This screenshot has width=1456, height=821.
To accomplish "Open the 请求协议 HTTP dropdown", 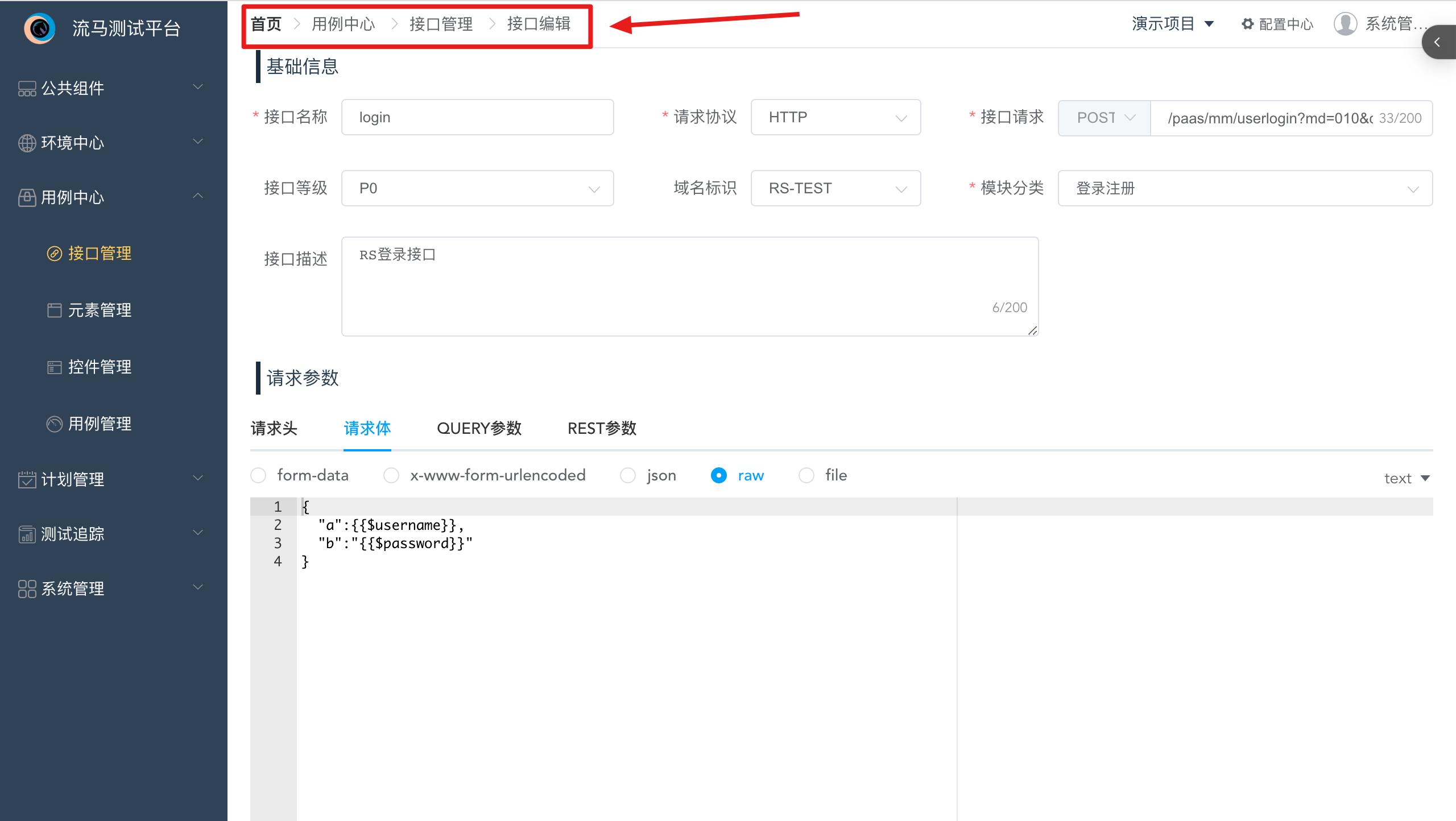I will click(835, 117).
